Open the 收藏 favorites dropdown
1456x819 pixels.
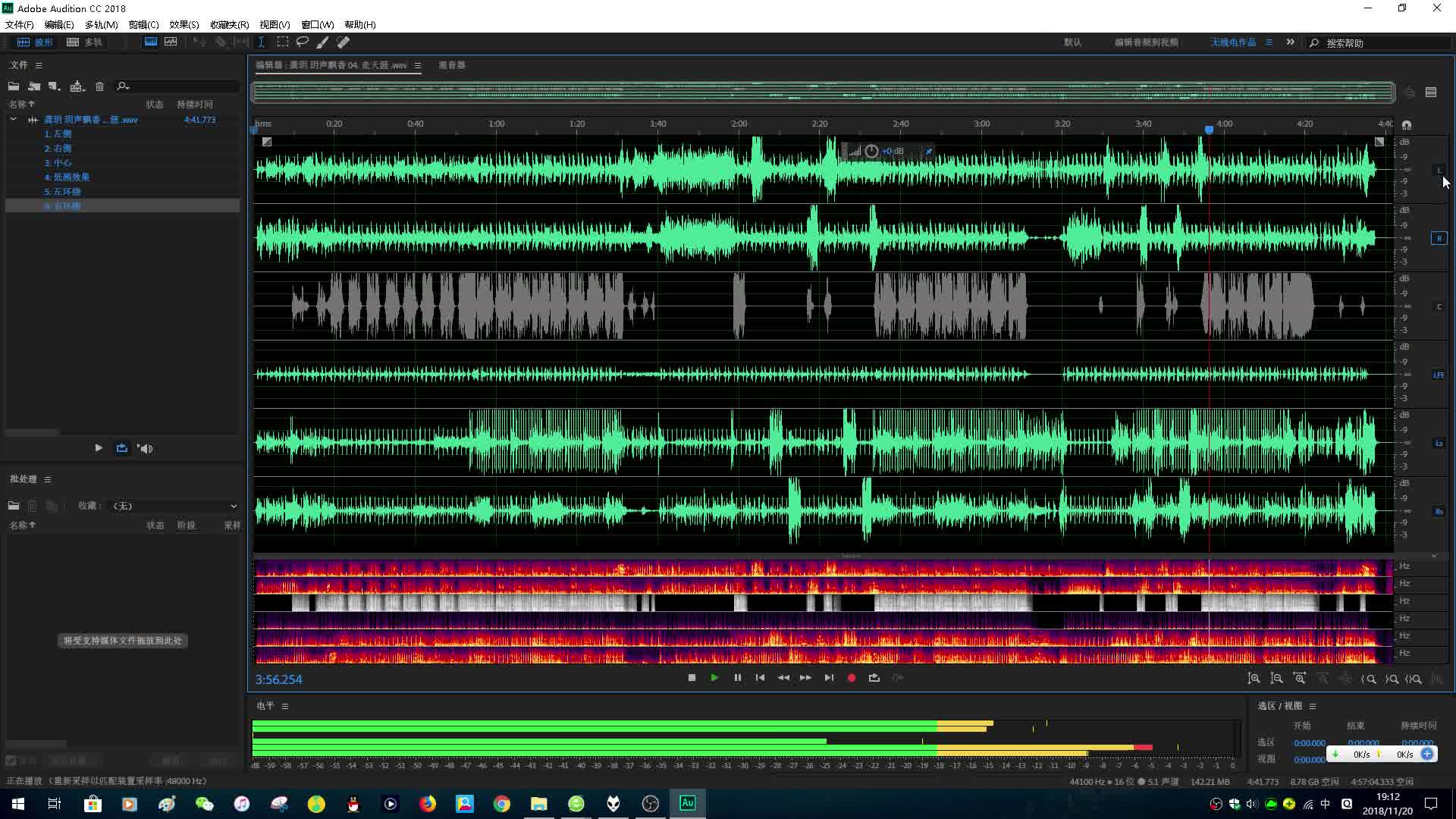[x=174, y=506]
